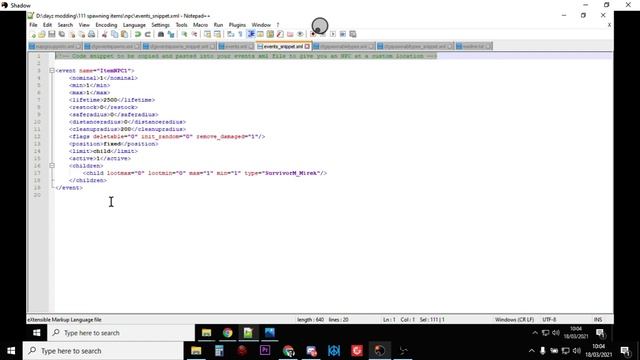Toggle the indent guide display
Image resolution: width=640 pixels, height=360 pixels.
[250, 34]
